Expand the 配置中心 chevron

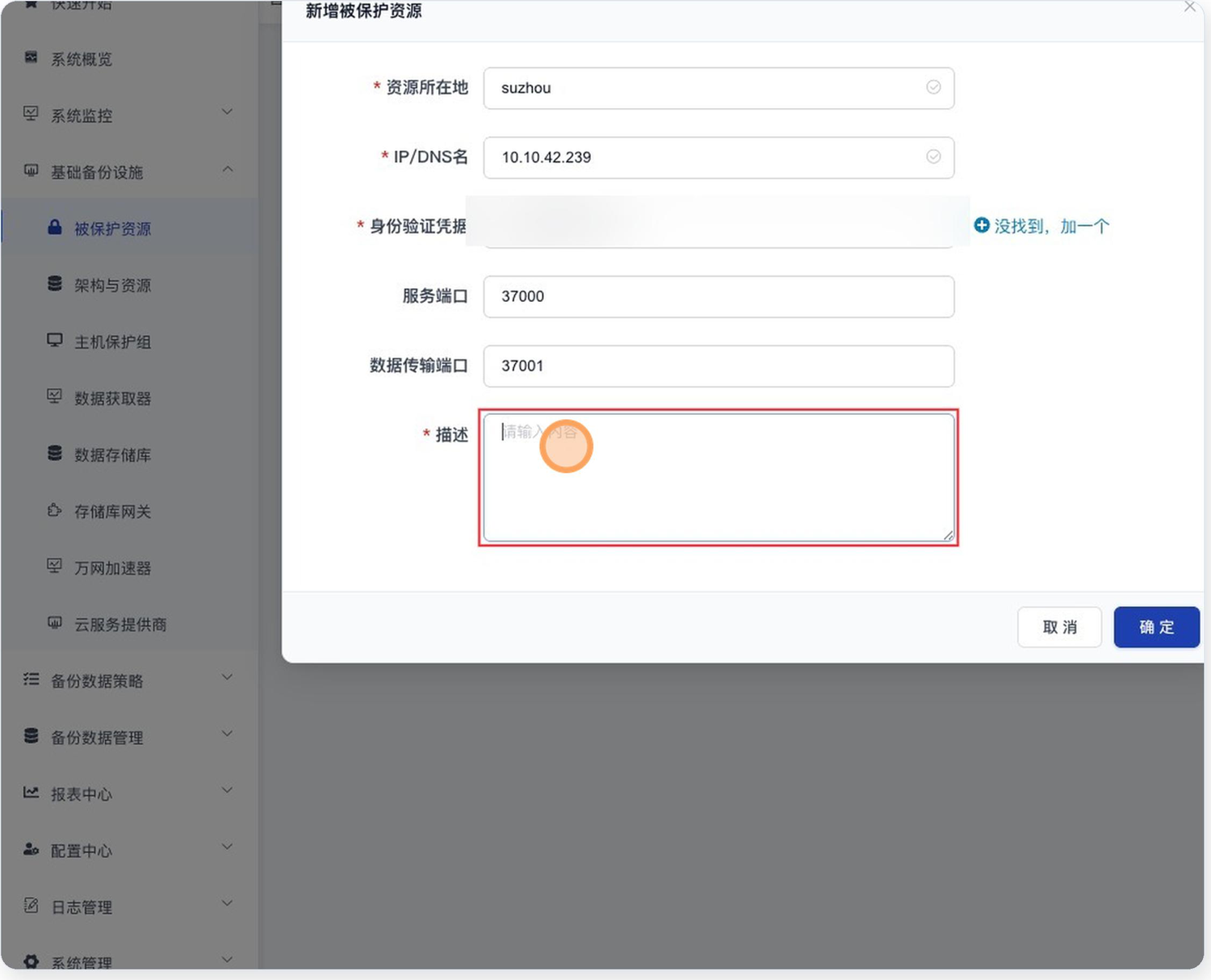tap(228, 846)
